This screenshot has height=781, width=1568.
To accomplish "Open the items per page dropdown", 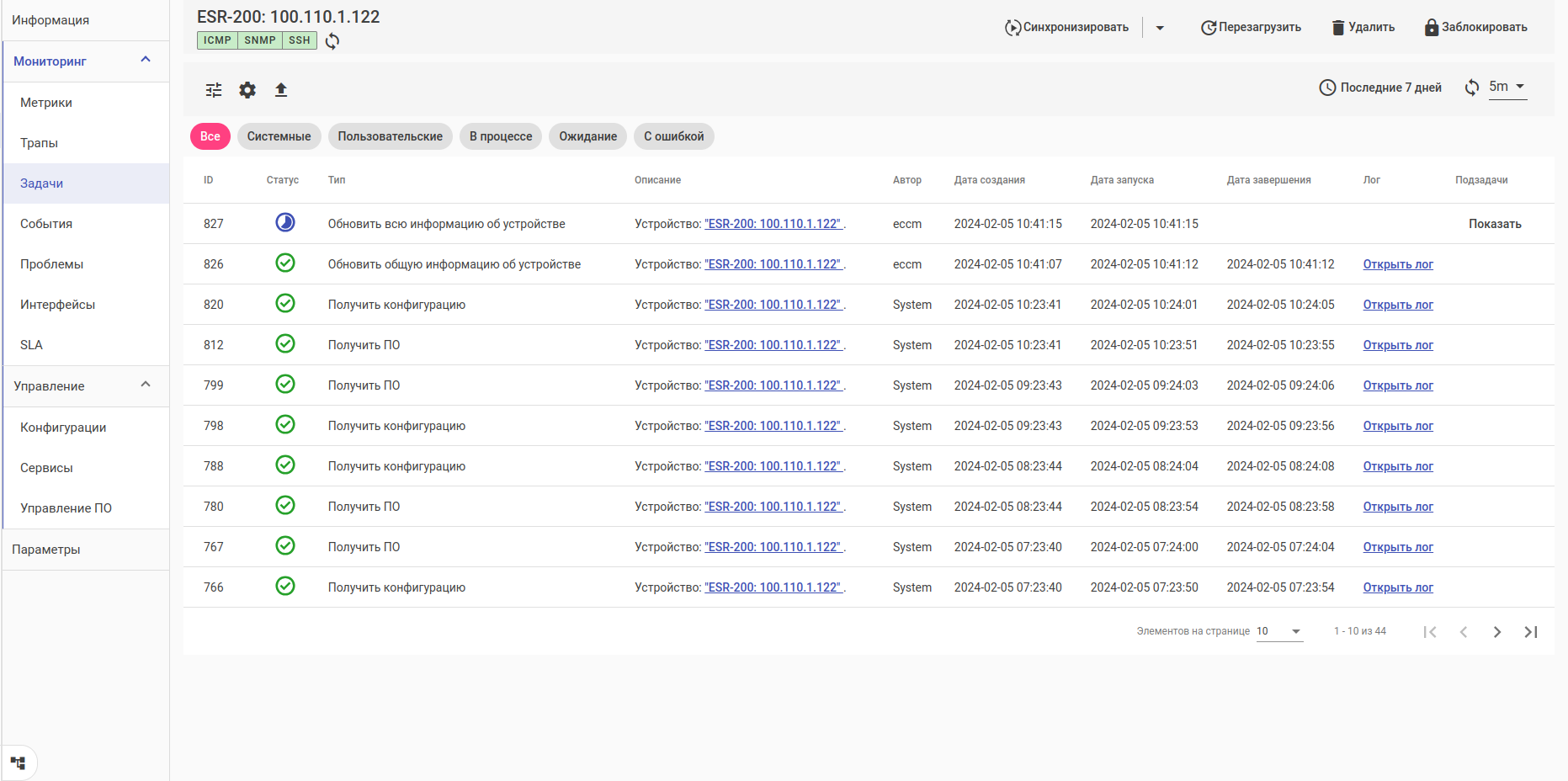I will coord(1279,631).
